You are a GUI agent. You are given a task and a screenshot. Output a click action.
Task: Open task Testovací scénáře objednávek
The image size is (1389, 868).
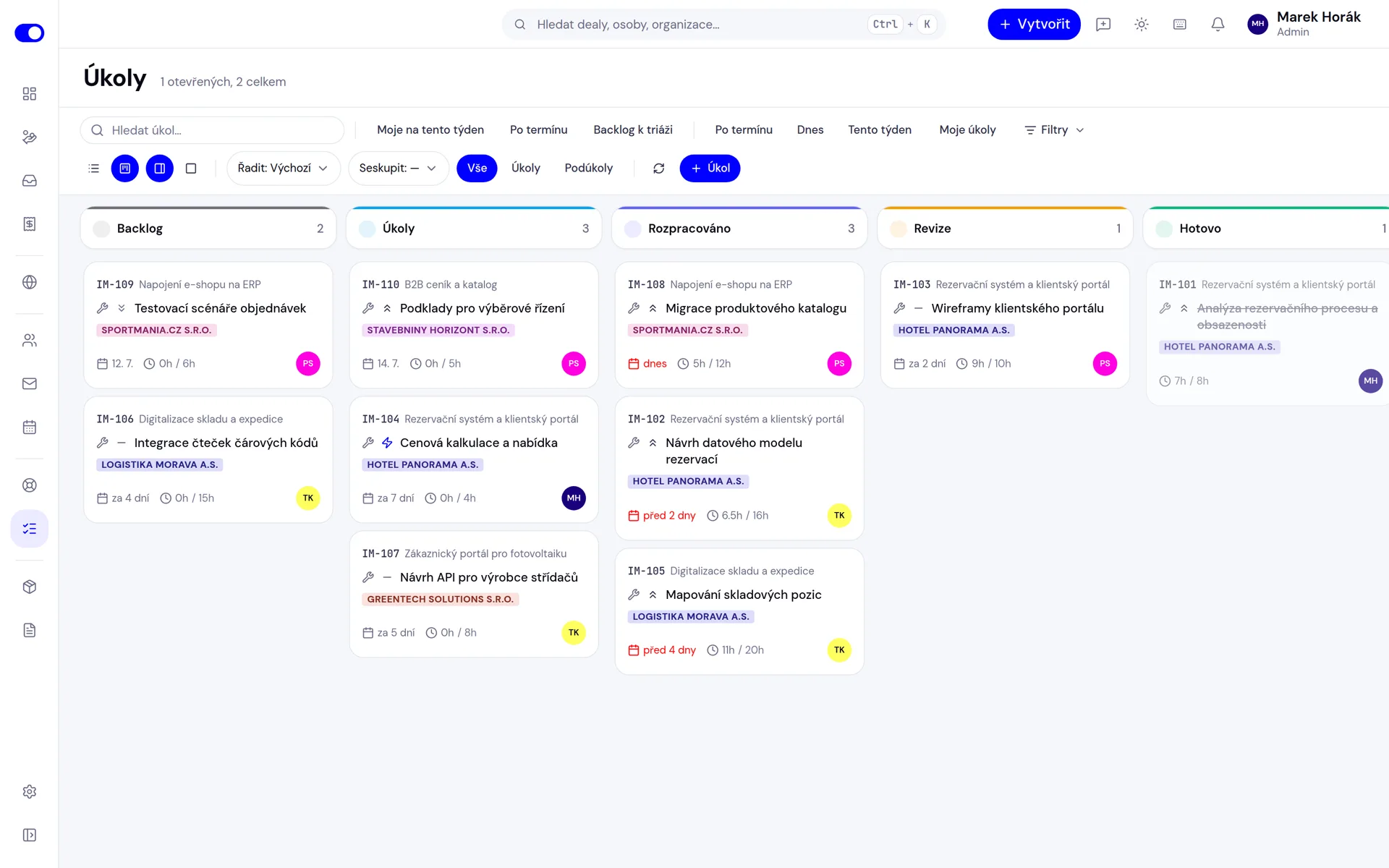(220, 308)
